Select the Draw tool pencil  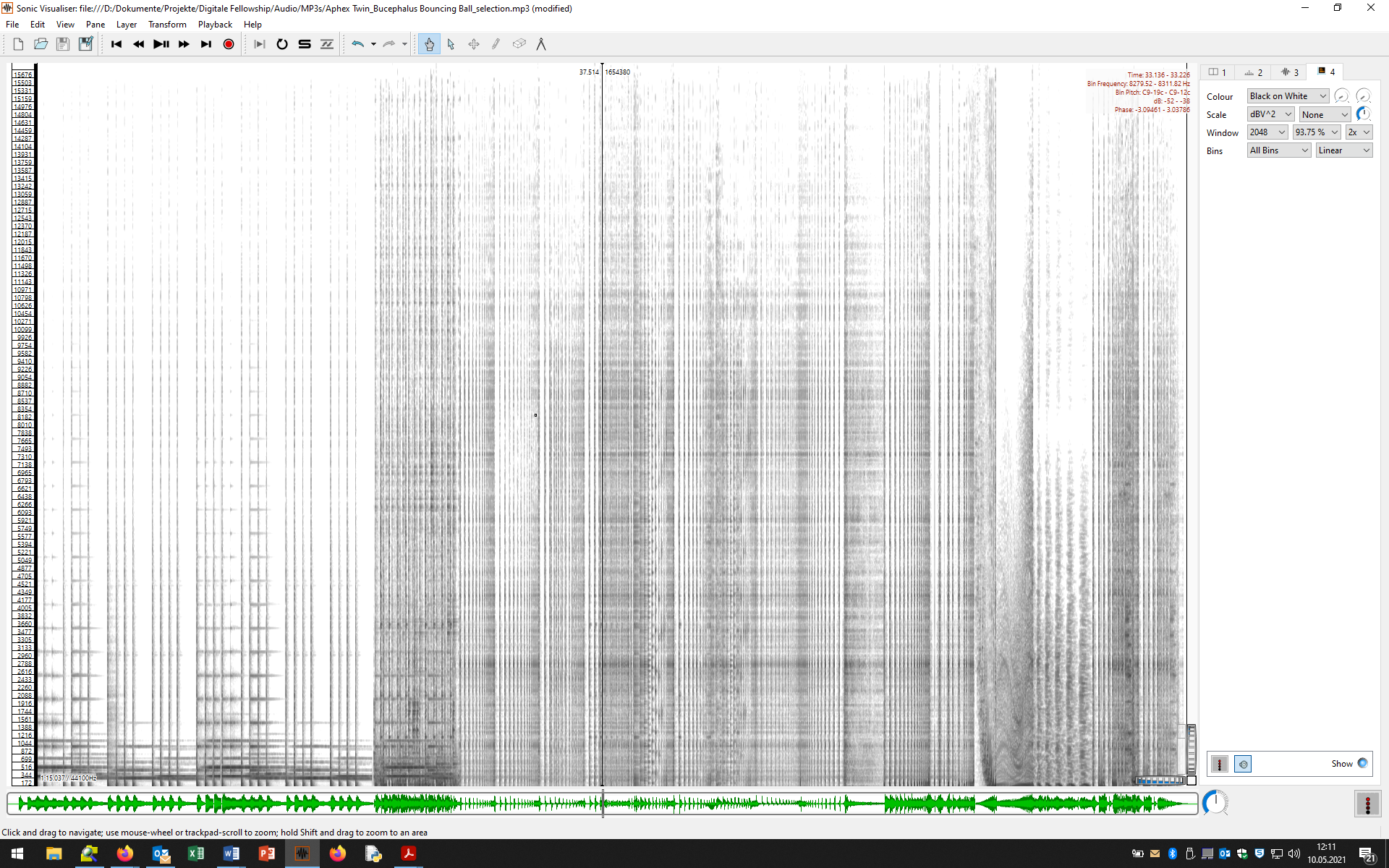(496, 43)
